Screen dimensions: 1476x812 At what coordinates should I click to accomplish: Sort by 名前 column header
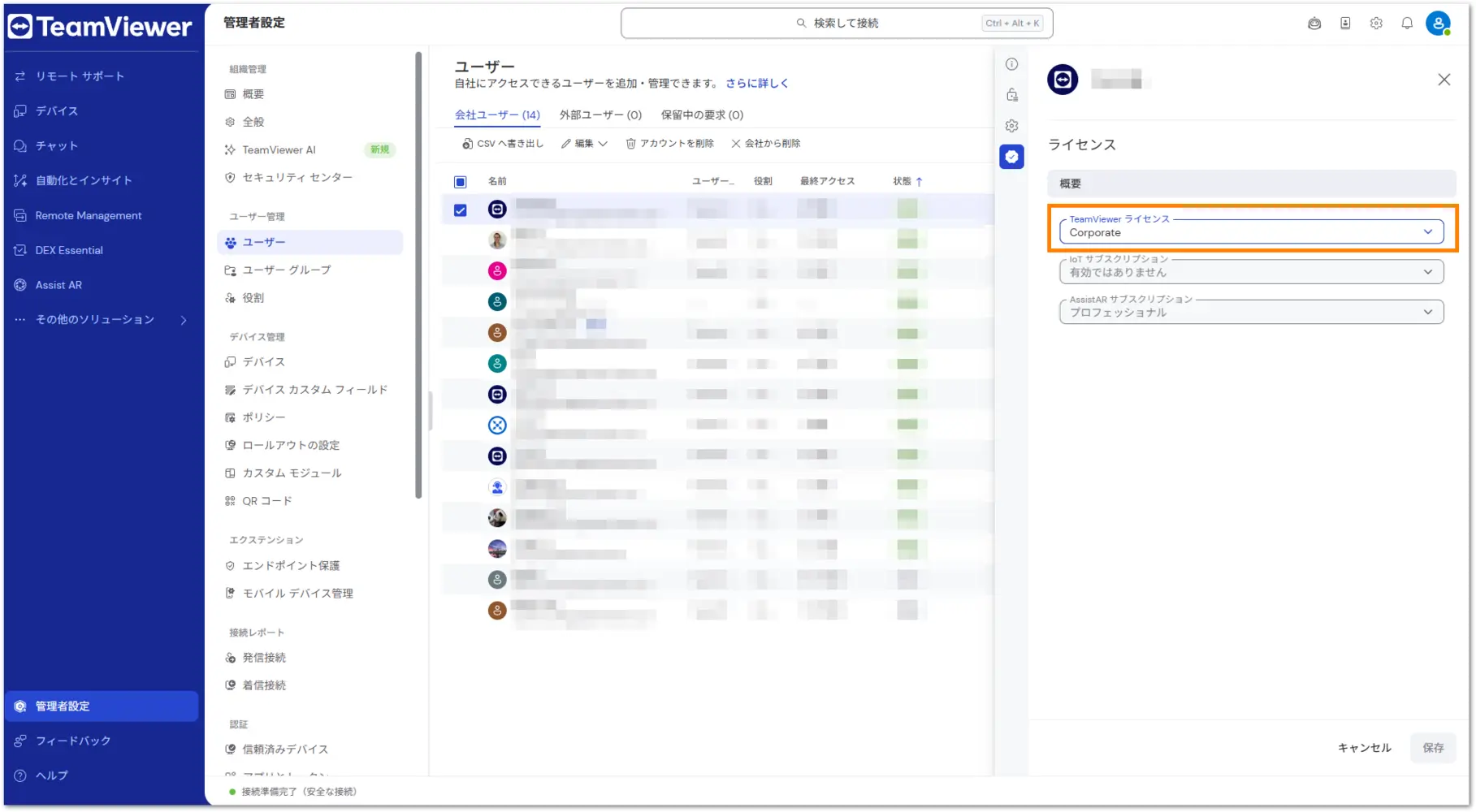click(x=497, y=182)
